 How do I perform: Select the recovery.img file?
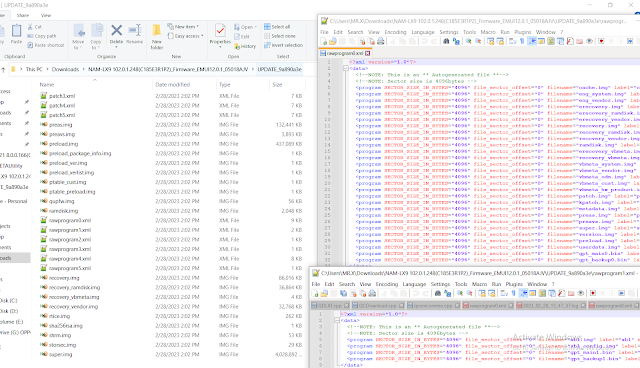click(64, 278)
